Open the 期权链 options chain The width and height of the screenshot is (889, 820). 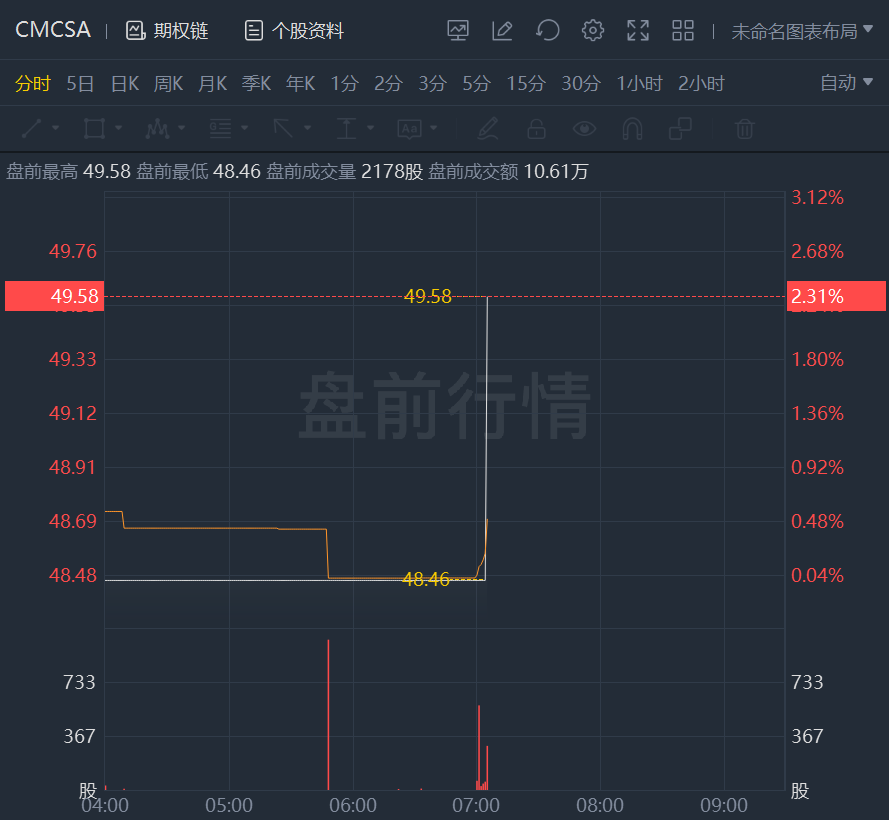pyautogui.click(x=167, y=31)
